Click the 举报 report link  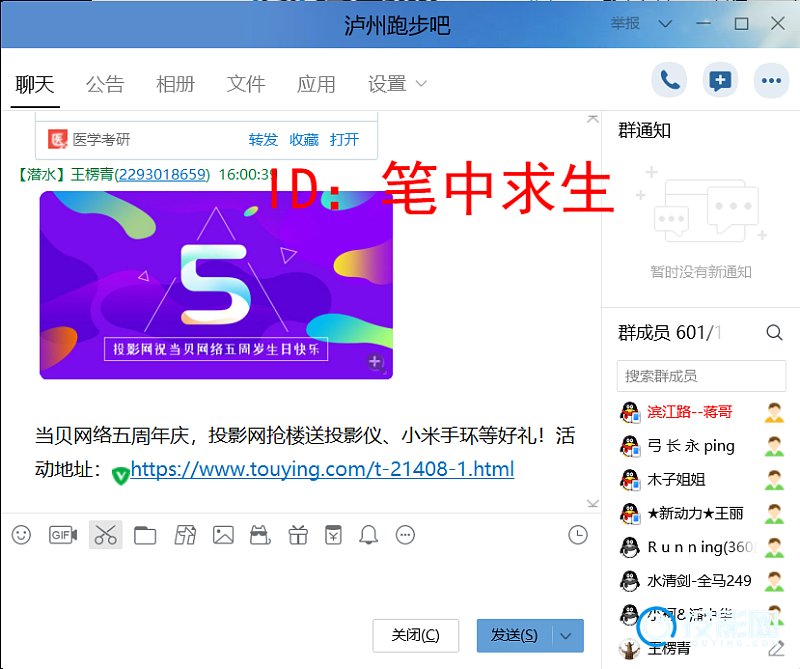626,23
